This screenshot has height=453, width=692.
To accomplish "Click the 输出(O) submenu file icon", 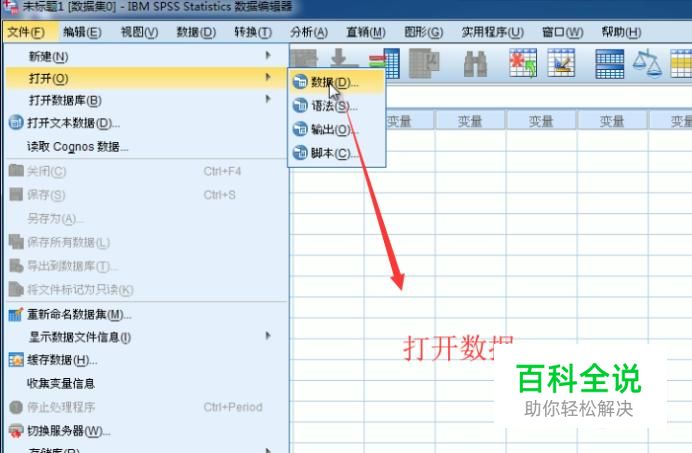I will click(x=300, y=129).
